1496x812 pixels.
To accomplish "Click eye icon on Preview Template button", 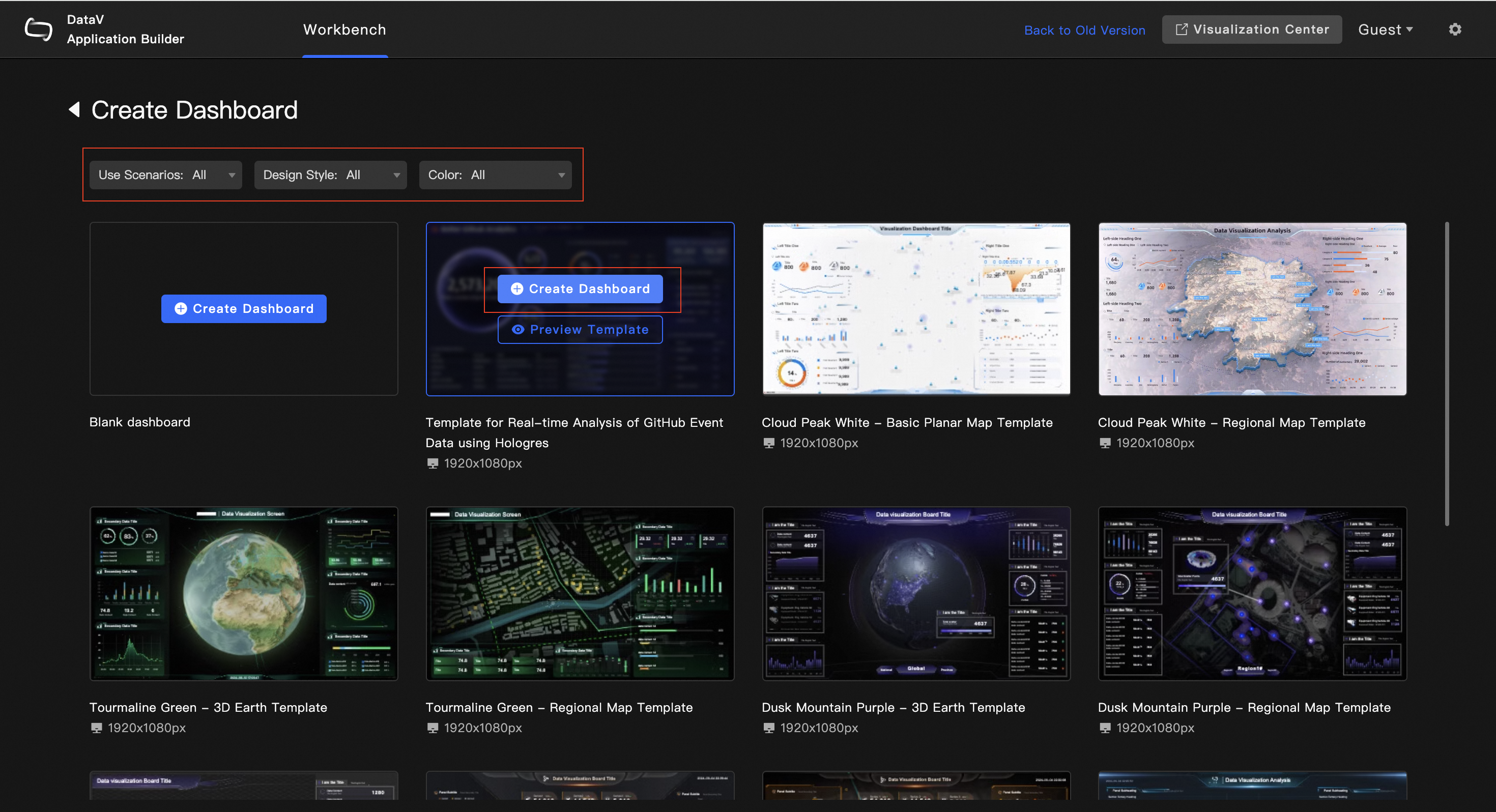I will (x=517, y=330).
